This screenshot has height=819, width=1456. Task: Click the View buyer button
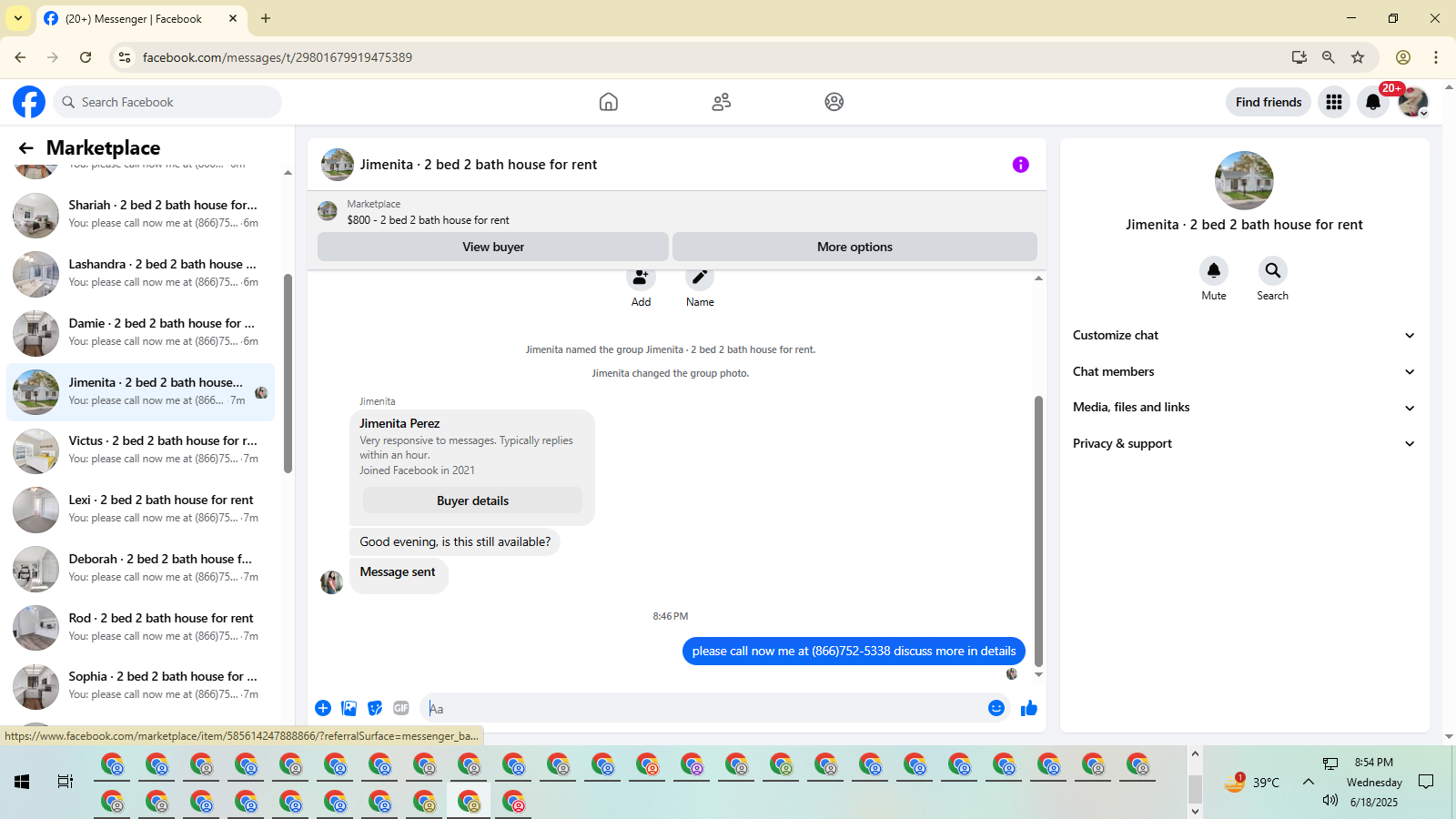pyautogui.click(x=493, y=247)
